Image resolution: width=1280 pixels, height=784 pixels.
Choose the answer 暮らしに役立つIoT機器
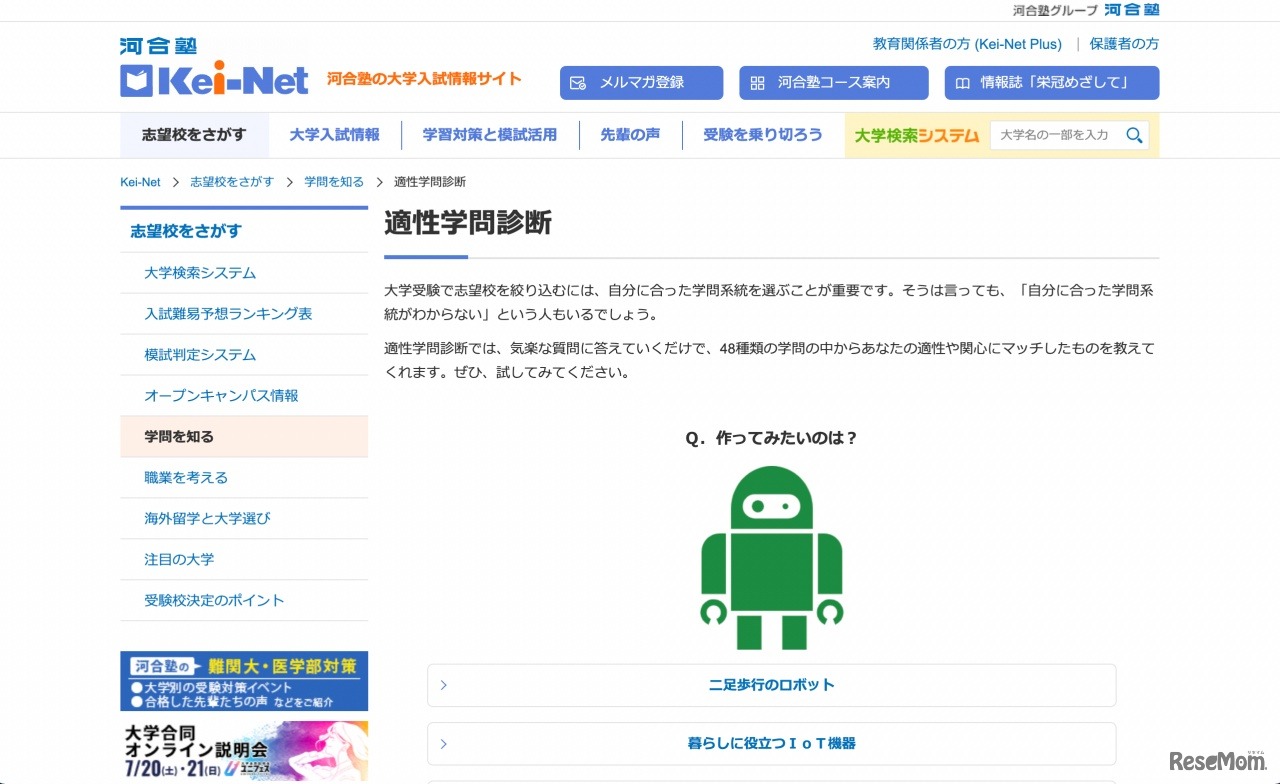coord(771,744)
